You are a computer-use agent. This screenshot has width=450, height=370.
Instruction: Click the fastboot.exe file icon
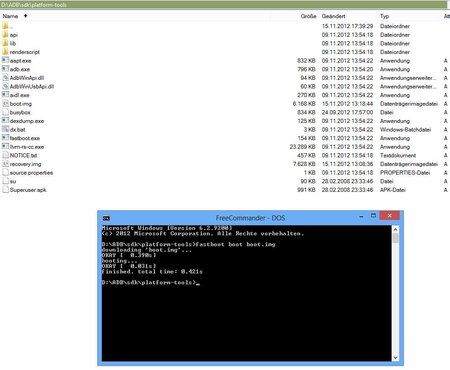[5, 138]
